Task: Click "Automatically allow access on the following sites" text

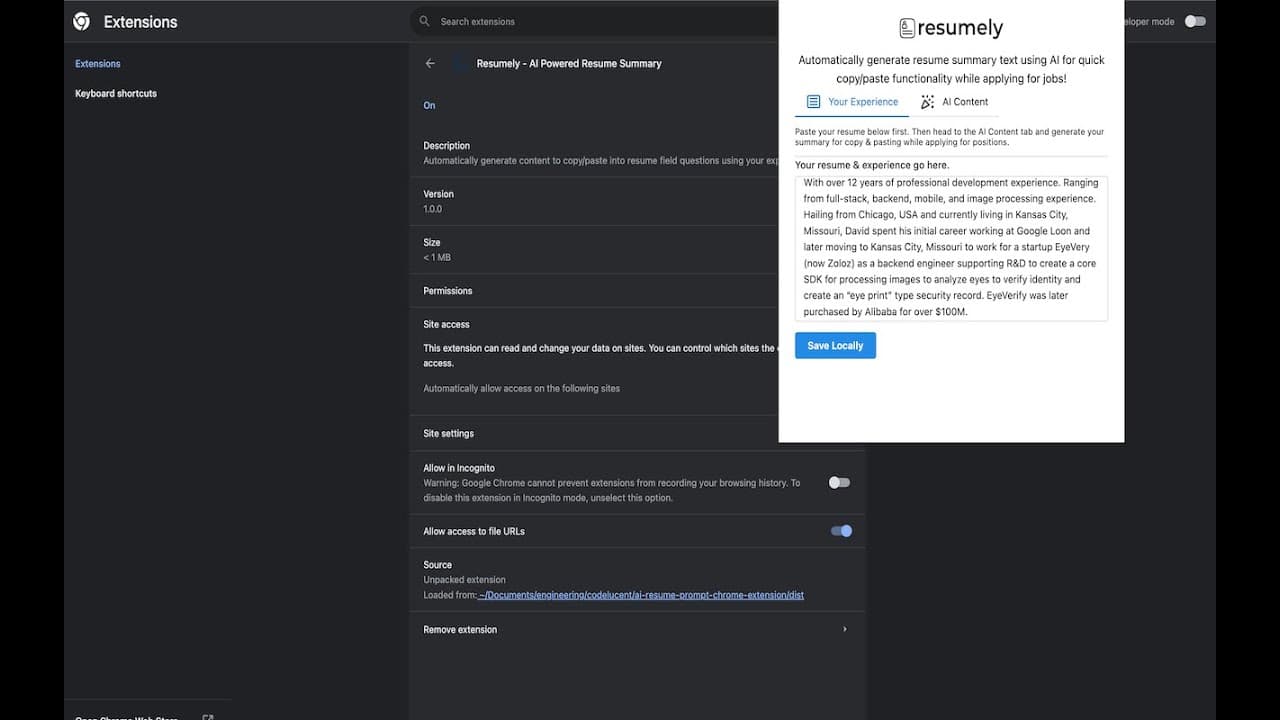Action: pos(521,388)
